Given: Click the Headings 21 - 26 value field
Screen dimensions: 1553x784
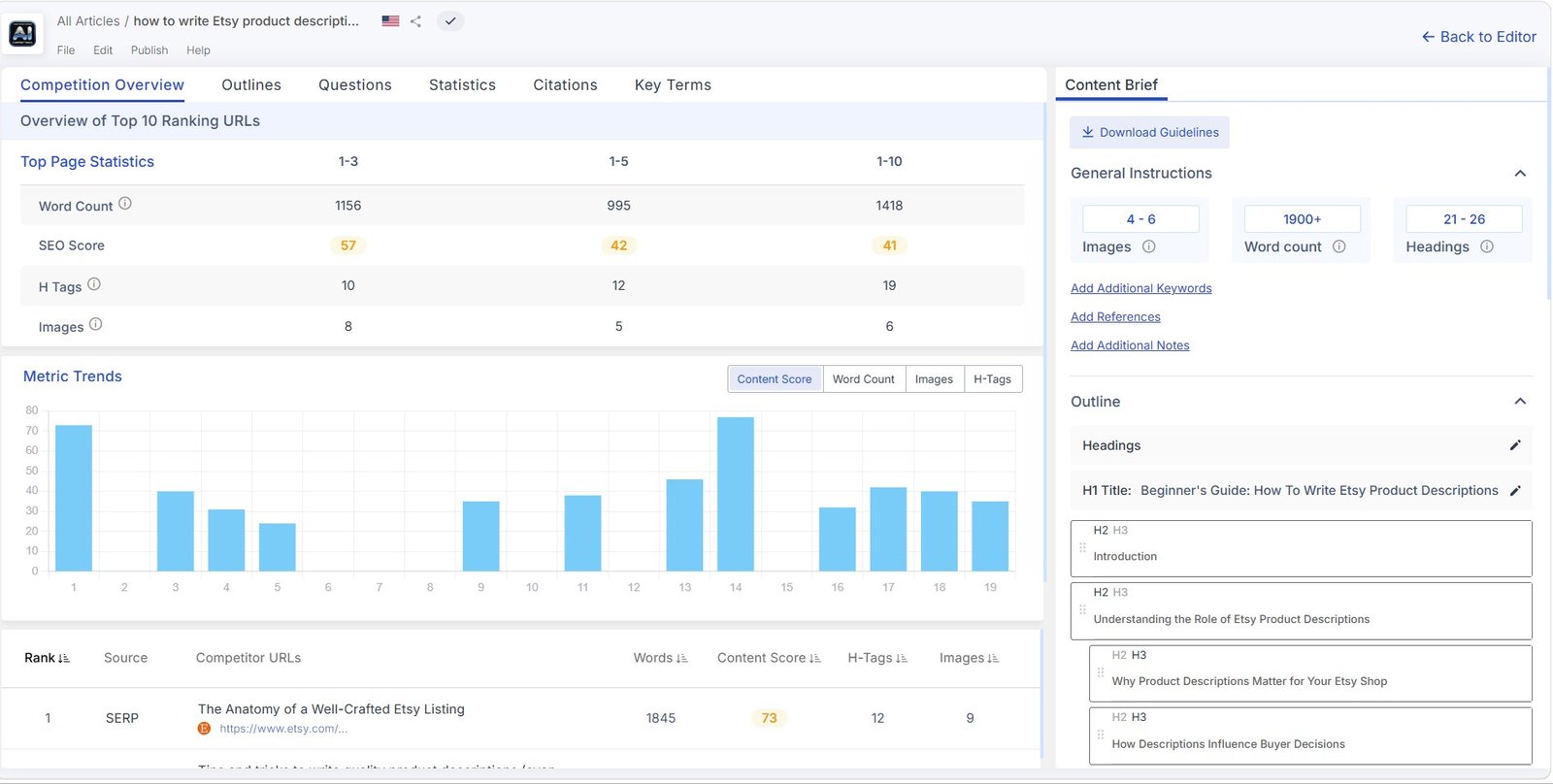Looking at the screenshot, I should pos(1464,219).
